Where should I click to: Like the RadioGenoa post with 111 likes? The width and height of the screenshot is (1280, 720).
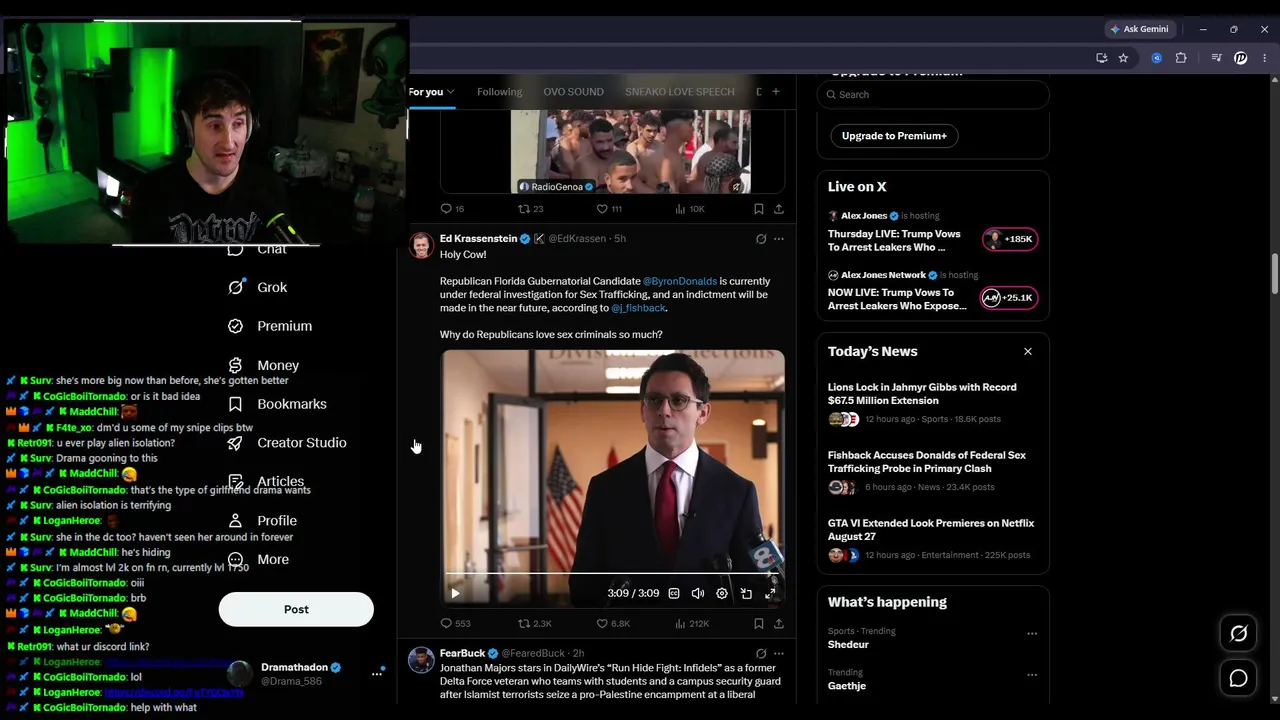[609, 209]
